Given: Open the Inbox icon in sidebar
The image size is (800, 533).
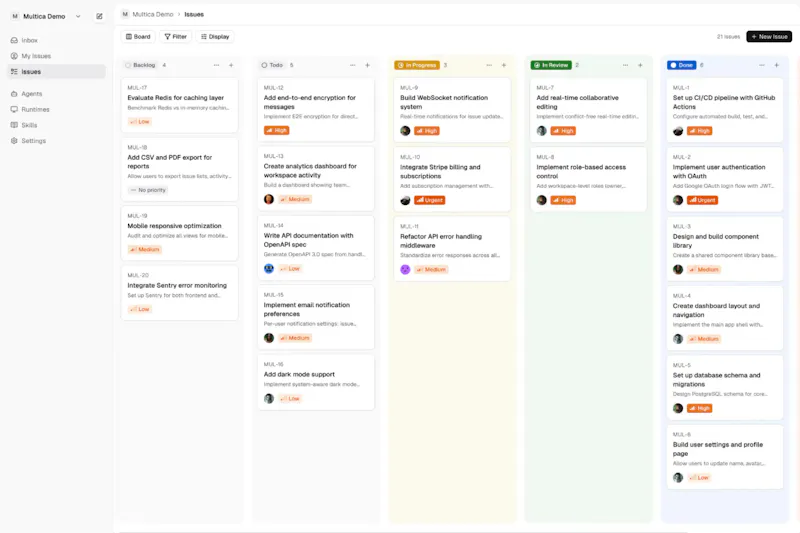Looking at the screenshot, I should pyautogui.click(x=14, y=40).
